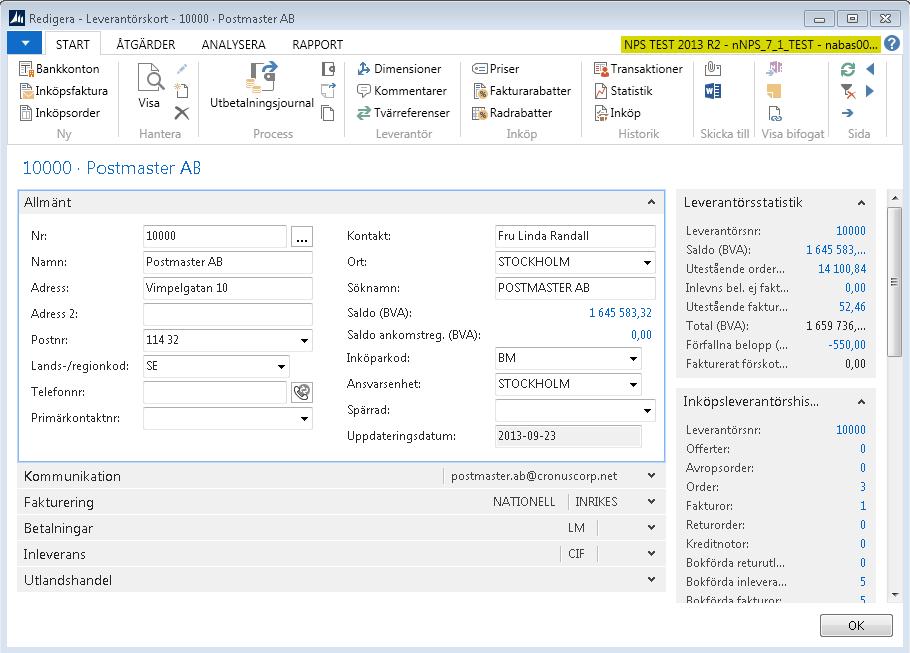Clear filter with funnel icon
This screenshot has width=910, height=653.
[848, 91]
